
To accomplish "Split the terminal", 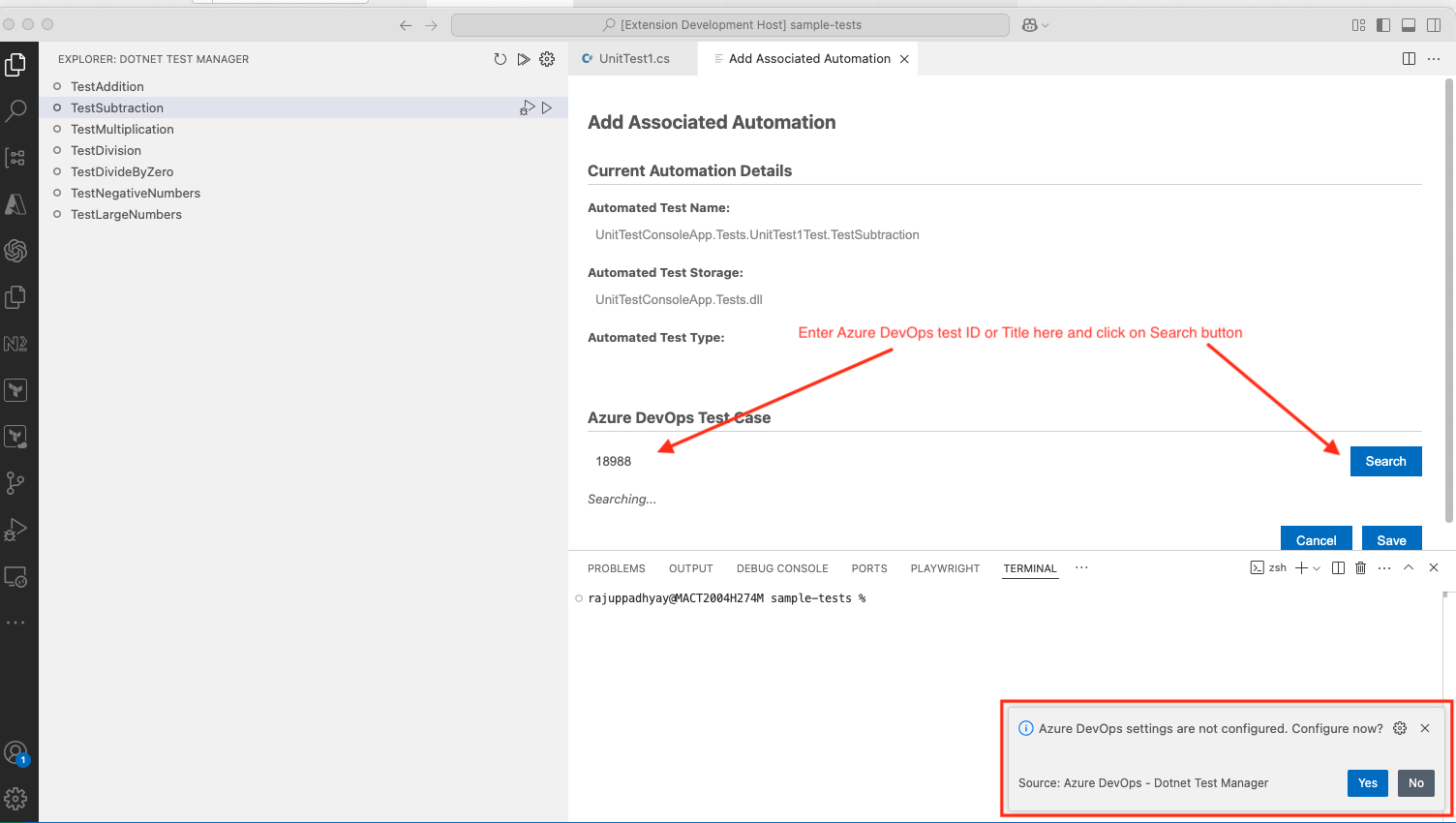I will tap(1338, 568).
